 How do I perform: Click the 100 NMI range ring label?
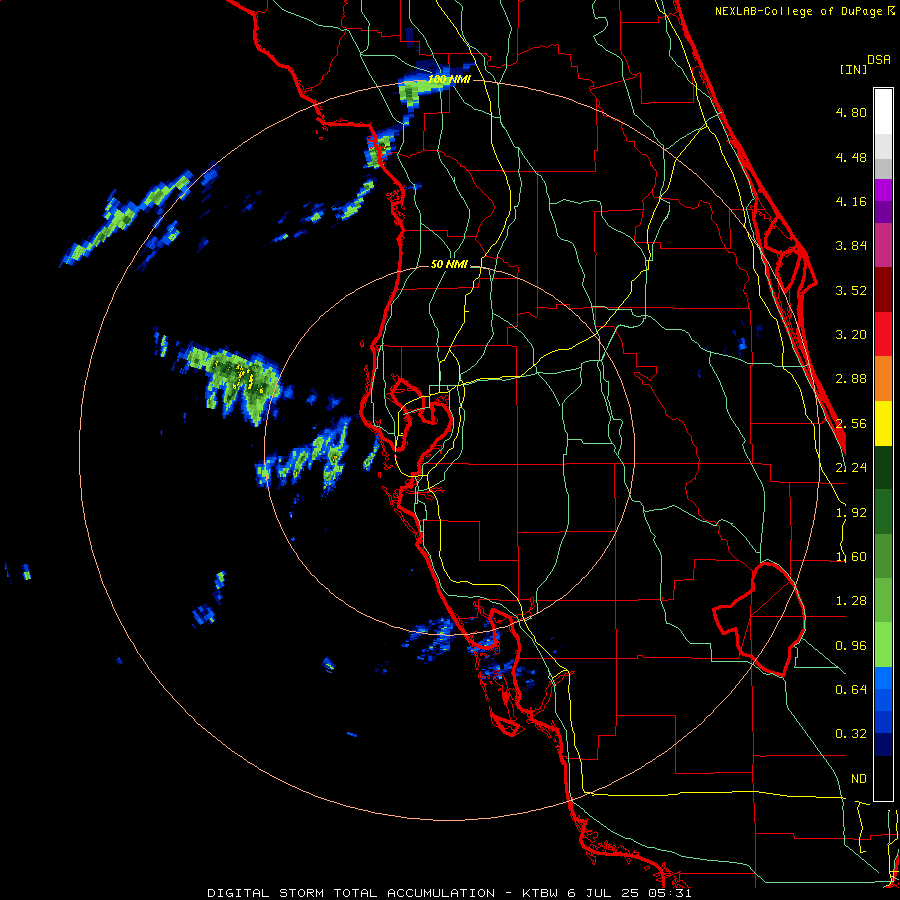449,79
